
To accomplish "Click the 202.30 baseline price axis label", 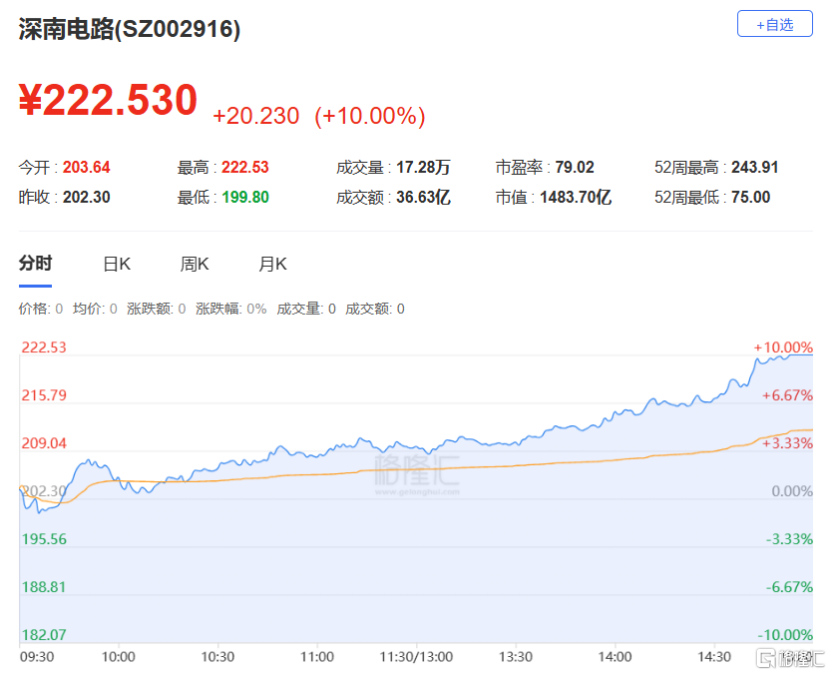I will [44, 491].
